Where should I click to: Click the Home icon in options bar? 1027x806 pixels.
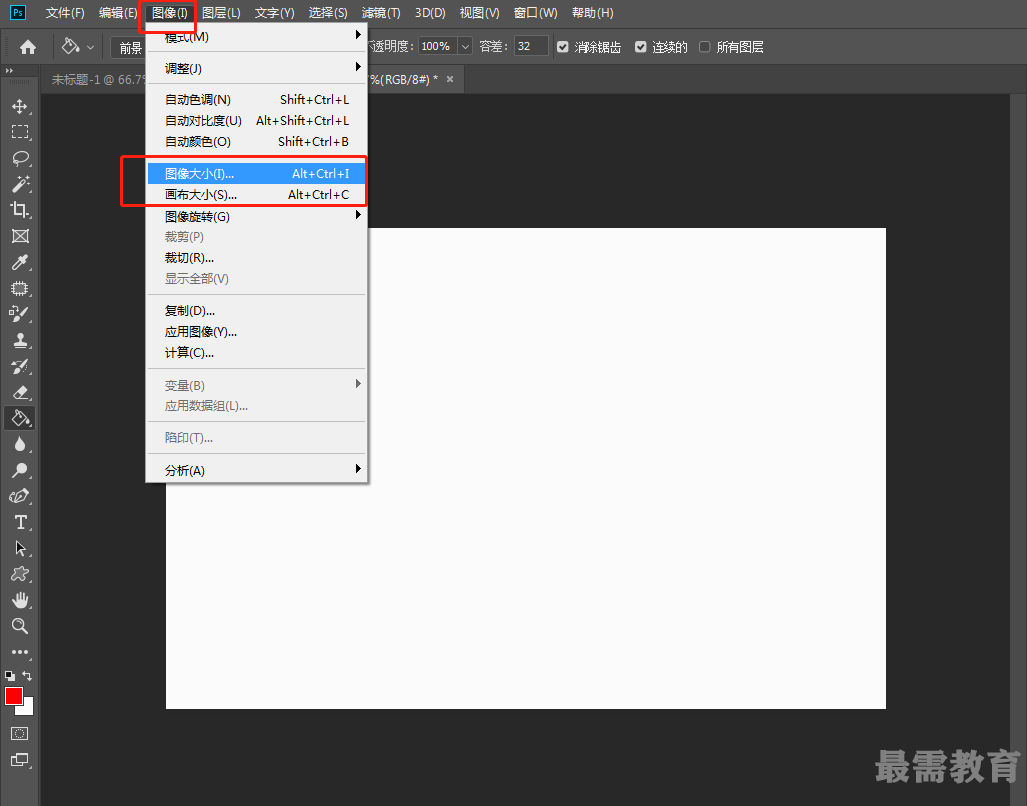pyautogui.click(x=28, y=47)
